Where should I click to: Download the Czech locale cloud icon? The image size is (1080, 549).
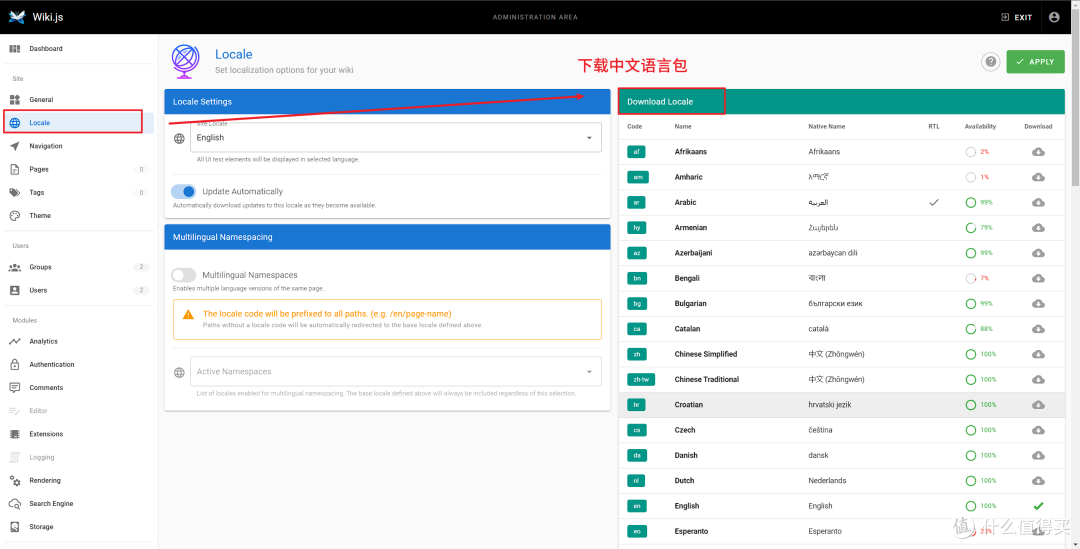(1038, 430)
